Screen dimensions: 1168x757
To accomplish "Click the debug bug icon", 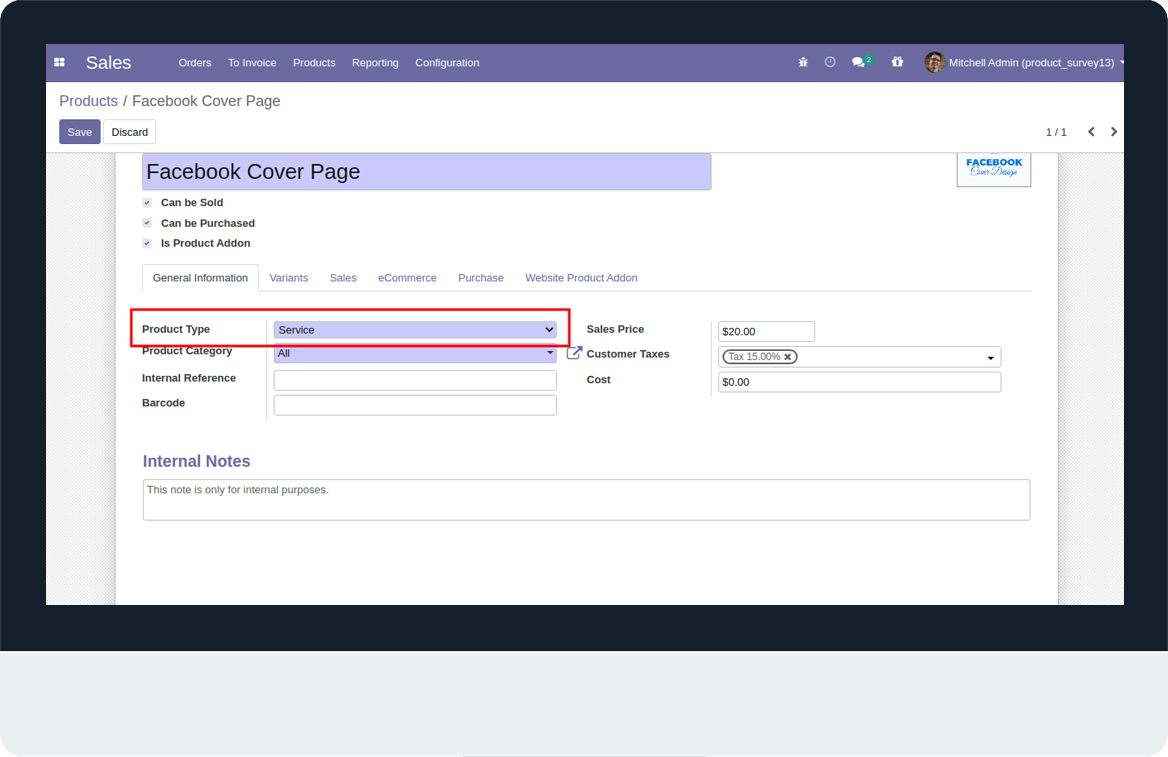I will click(x=803, y=63).
